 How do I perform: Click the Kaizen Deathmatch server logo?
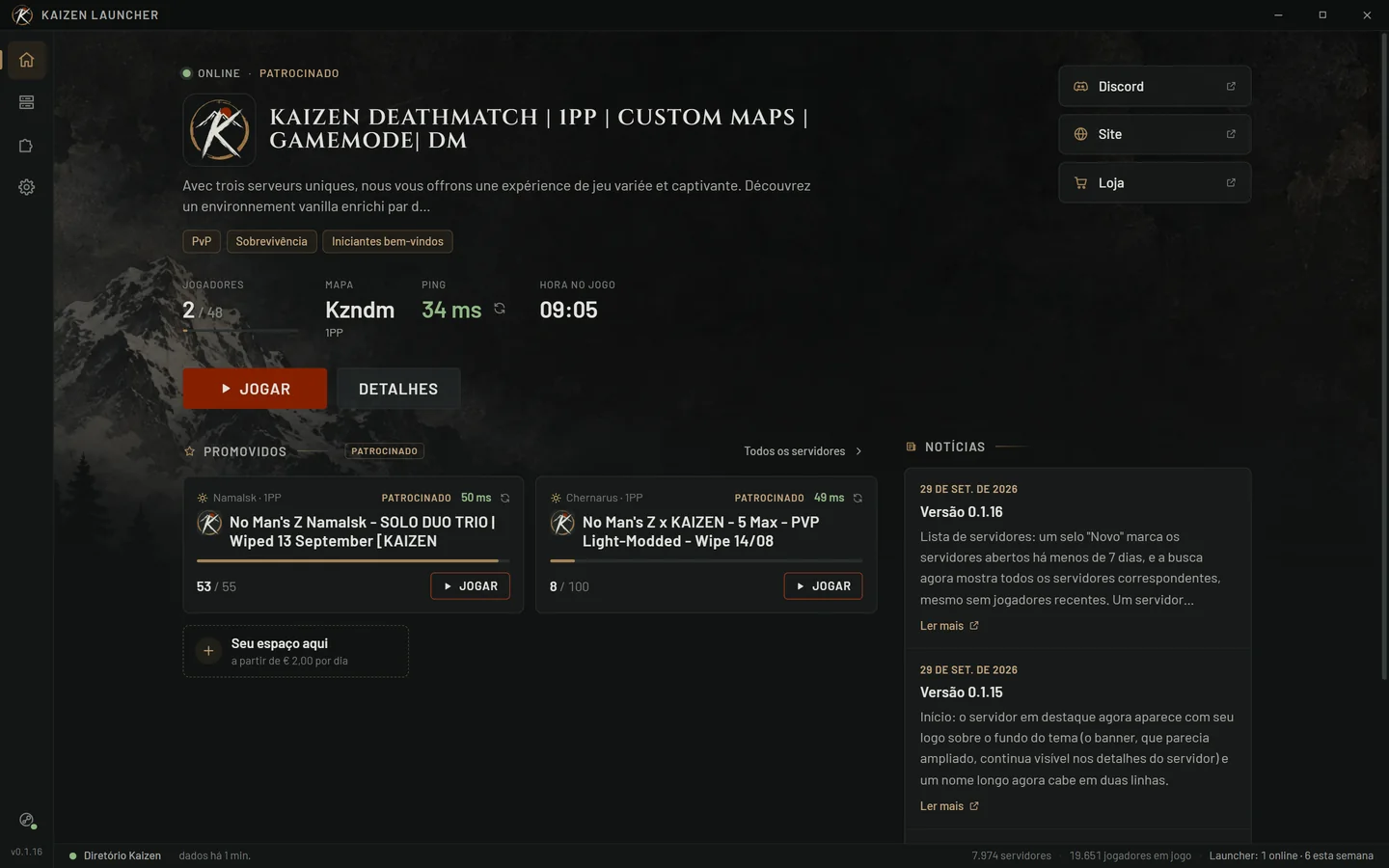point(219,129)
